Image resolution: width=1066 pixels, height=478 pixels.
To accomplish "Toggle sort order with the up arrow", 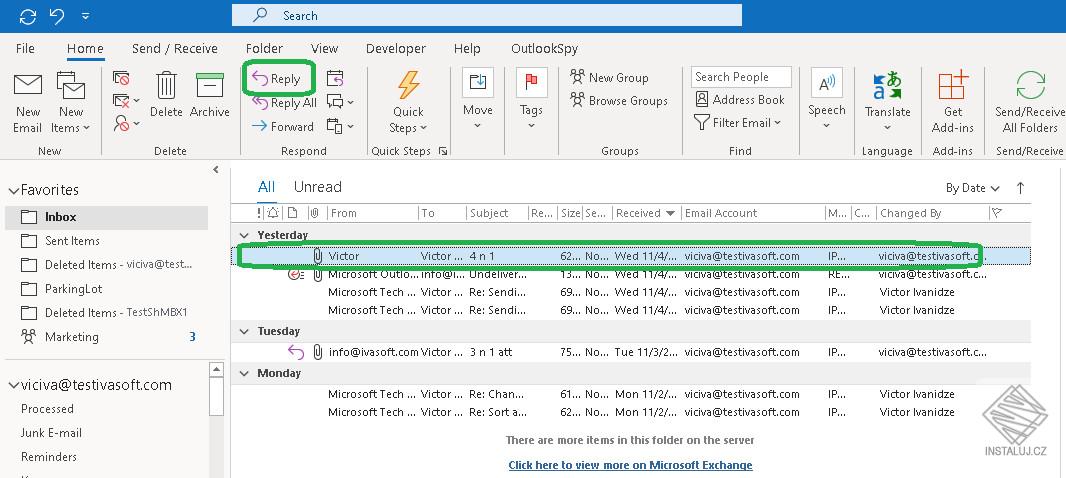I will point(1020,188).
